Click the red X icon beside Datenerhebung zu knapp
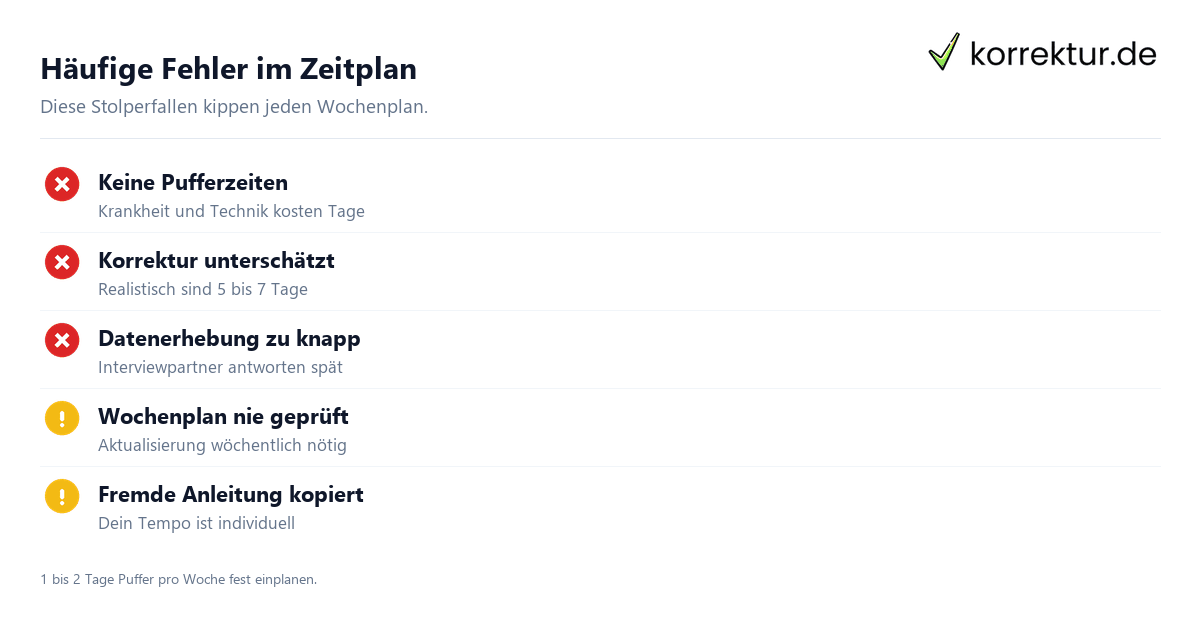The width and height of the screenshot is (1200, 630). 62,340
